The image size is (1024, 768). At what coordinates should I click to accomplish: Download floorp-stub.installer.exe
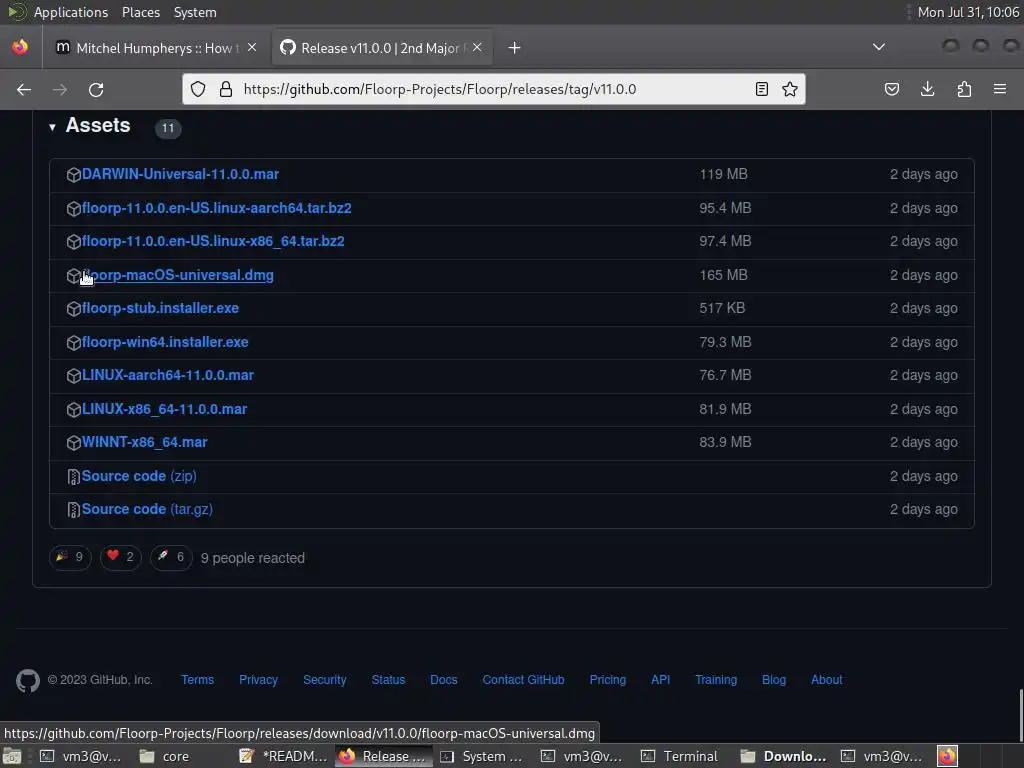click(160, 308)
